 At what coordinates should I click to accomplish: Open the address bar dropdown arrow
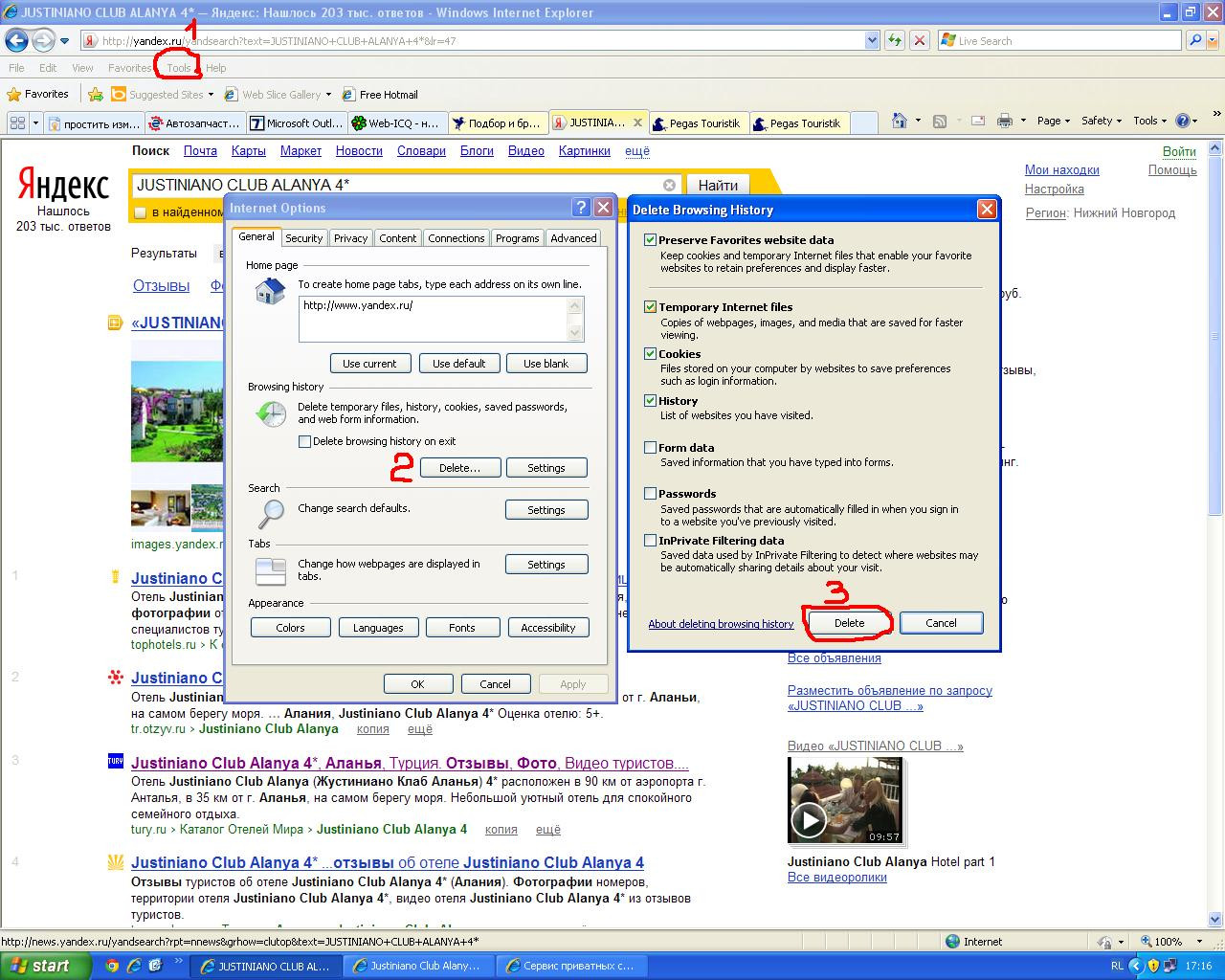872,40
